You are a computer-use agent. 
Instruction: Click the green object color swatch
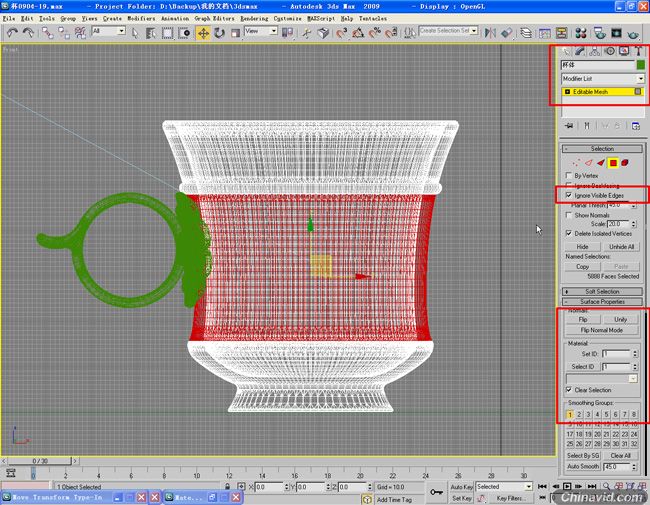point(640,65)
